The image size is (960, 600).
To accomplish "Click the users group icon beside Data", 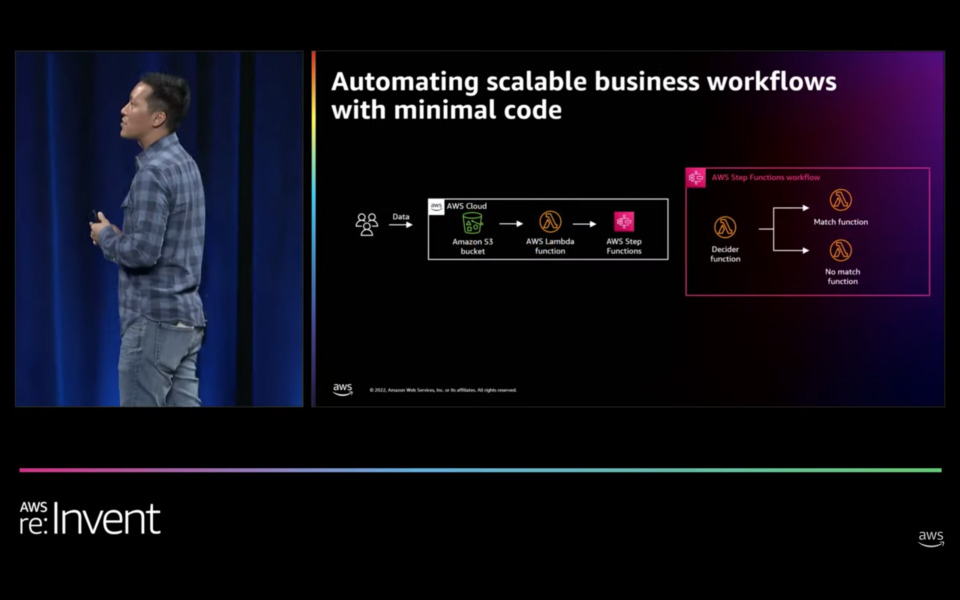I will tap(367, 224).
